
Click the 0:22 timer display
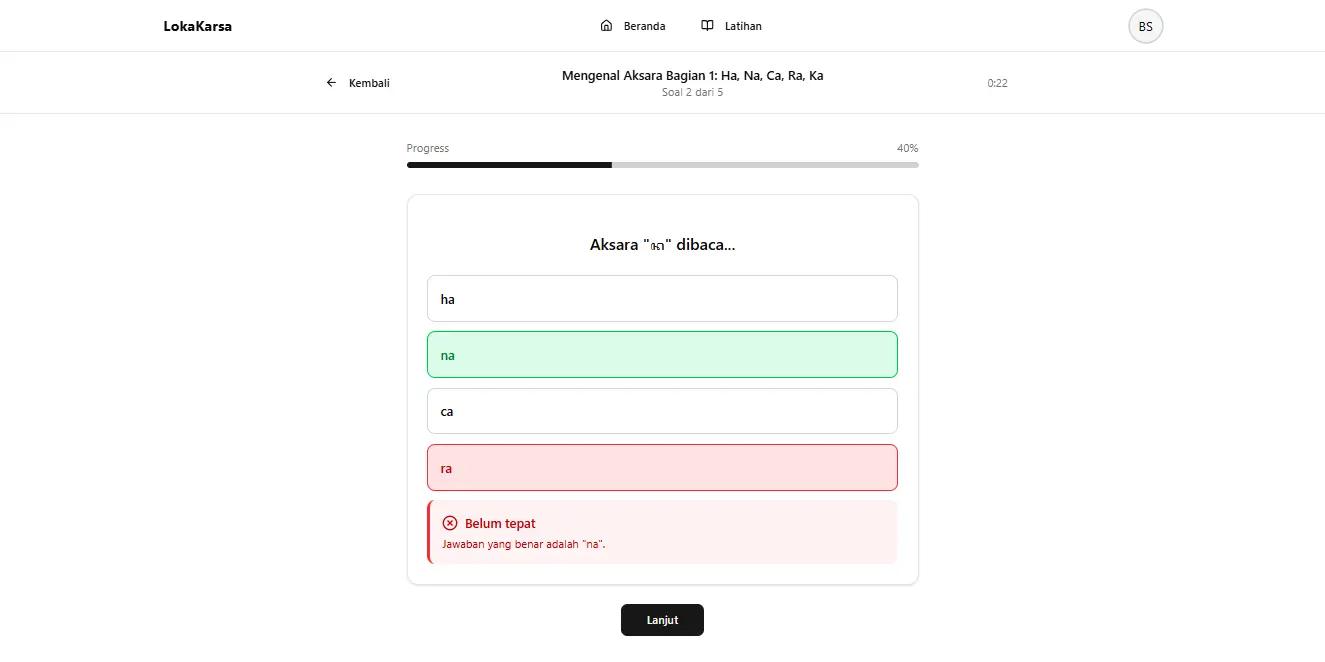point(997,83)
